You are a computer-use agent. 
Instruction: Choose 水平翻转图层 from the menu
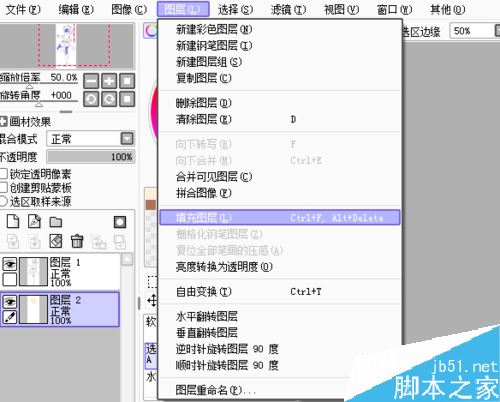tap(280, 316)
